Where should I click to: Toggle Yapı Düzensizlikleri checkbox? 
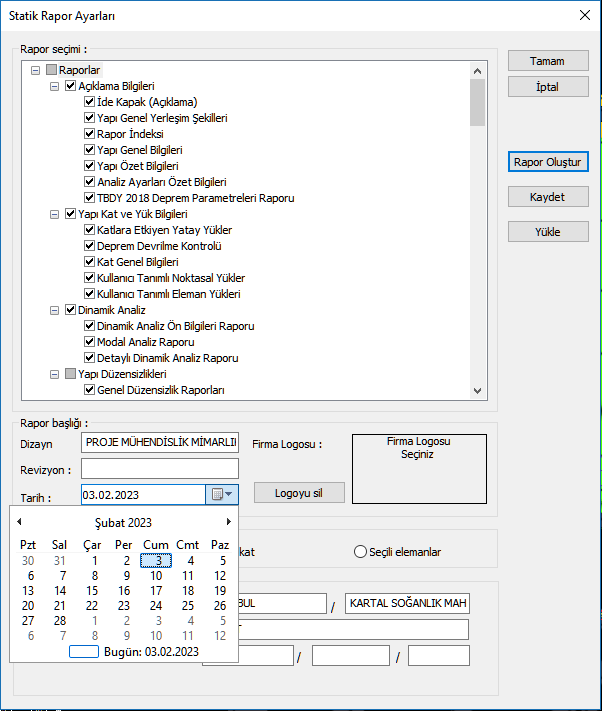[70, 374]
